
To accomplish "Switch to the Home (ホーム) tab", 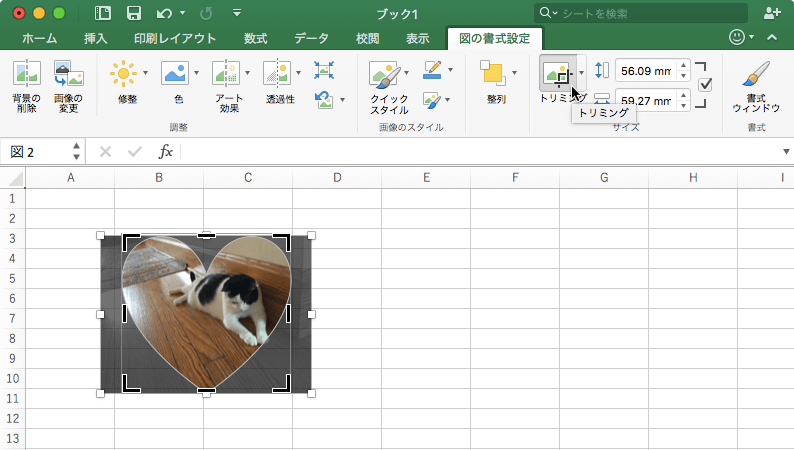I will point(39,38).
